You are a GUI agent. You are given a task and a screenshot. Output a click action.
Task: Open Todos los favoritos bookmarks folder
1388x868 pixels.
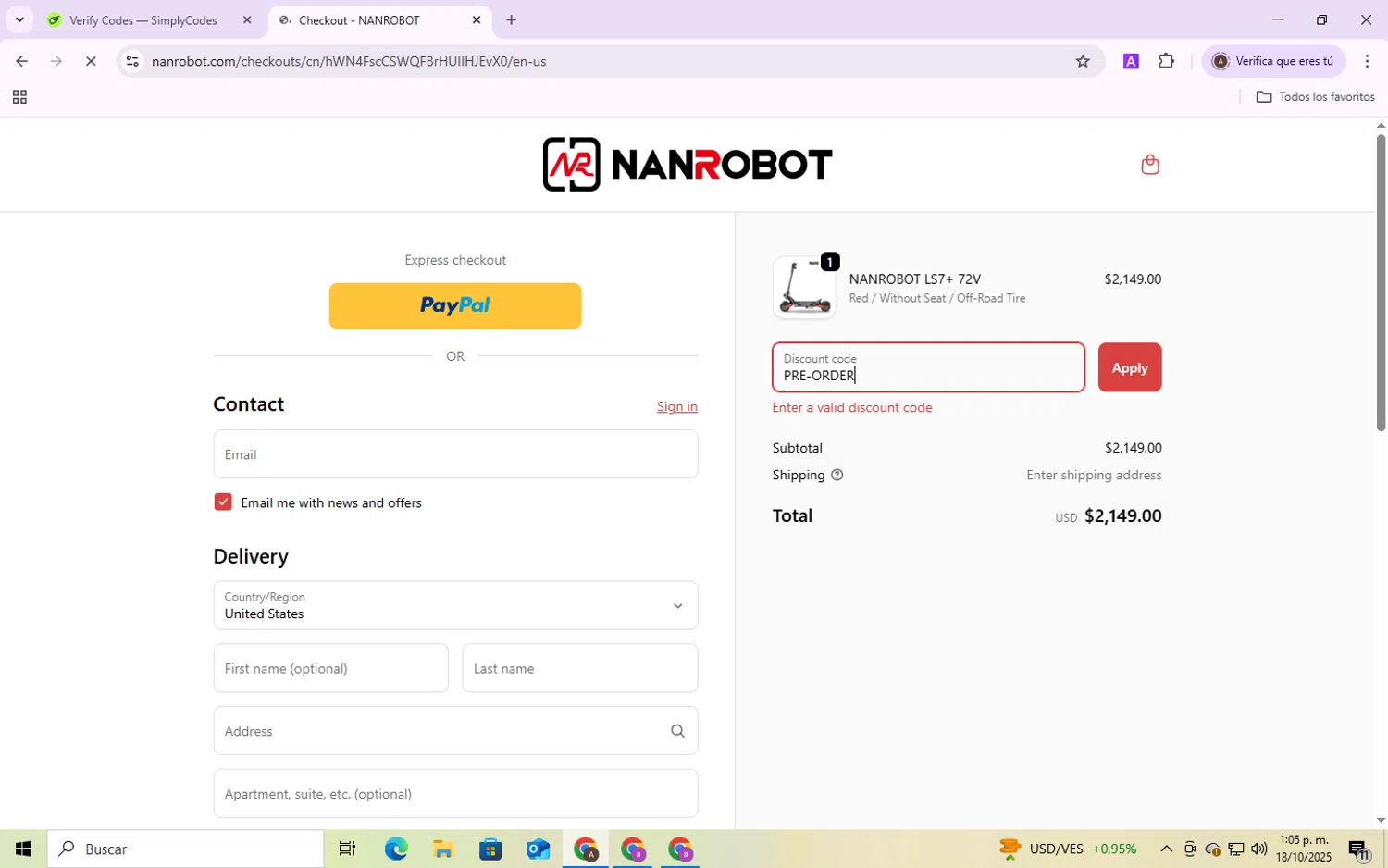[1315, 97]
